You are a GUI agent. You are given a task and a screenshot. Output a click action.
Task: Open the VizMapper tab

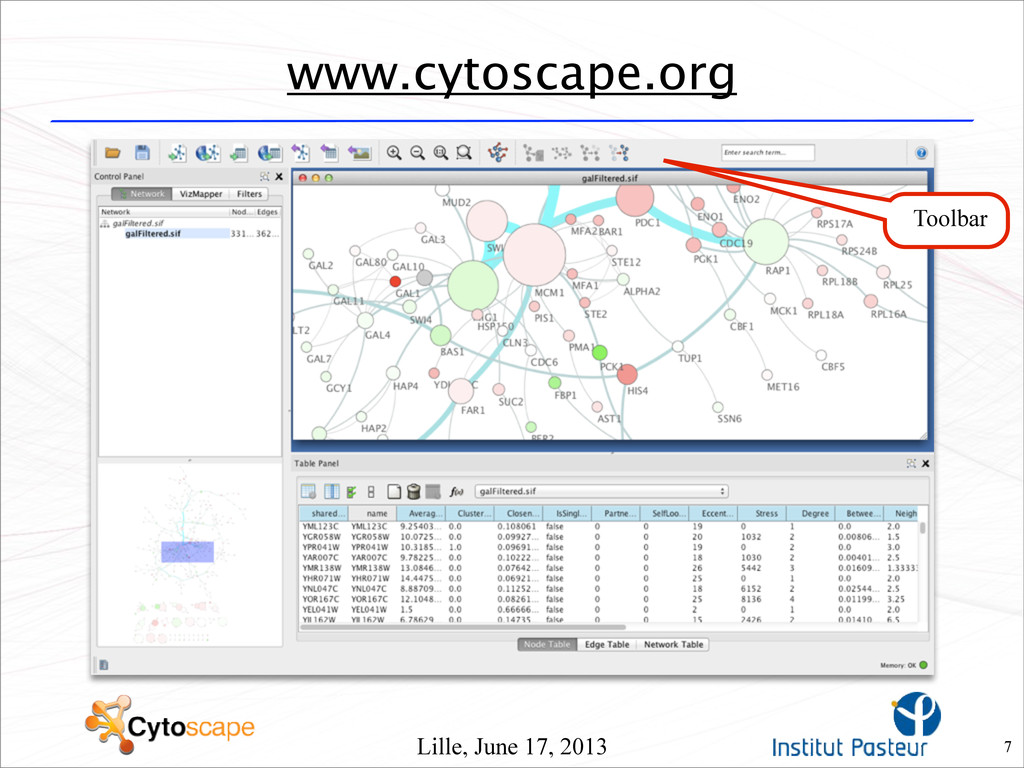click(201, 194)
